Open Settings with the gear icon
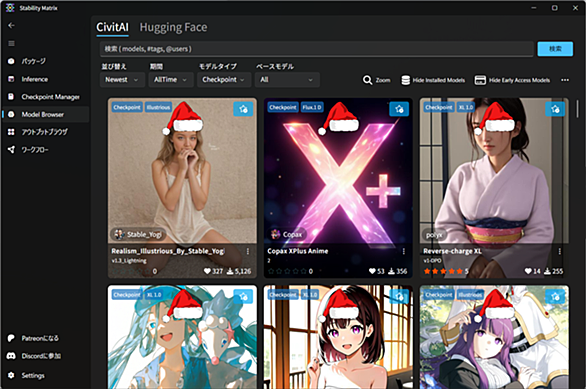This screenshot has height=389, width=586. pyautogui.click(x=11, y=375)
